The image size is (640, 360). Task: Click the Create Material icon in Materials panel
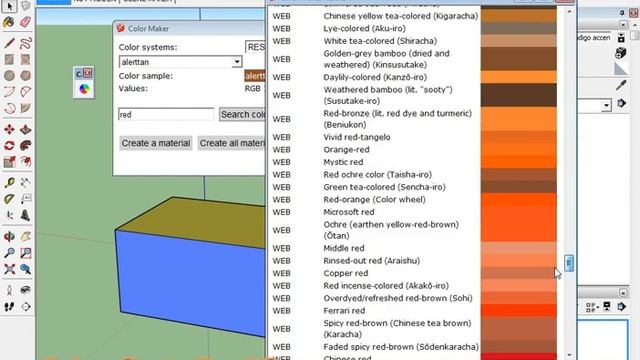(621, 53)
